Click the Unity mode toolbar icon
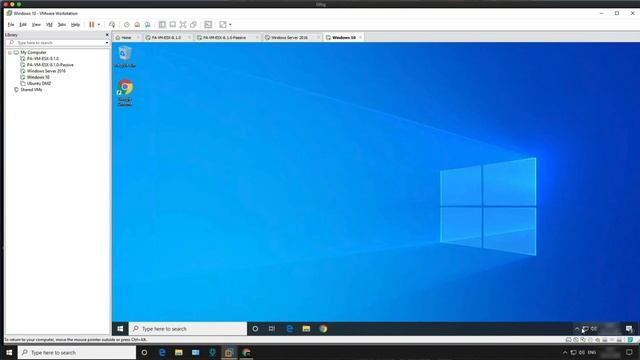The image size is (640, 360). pyautogui.click(x=193, y=24)
